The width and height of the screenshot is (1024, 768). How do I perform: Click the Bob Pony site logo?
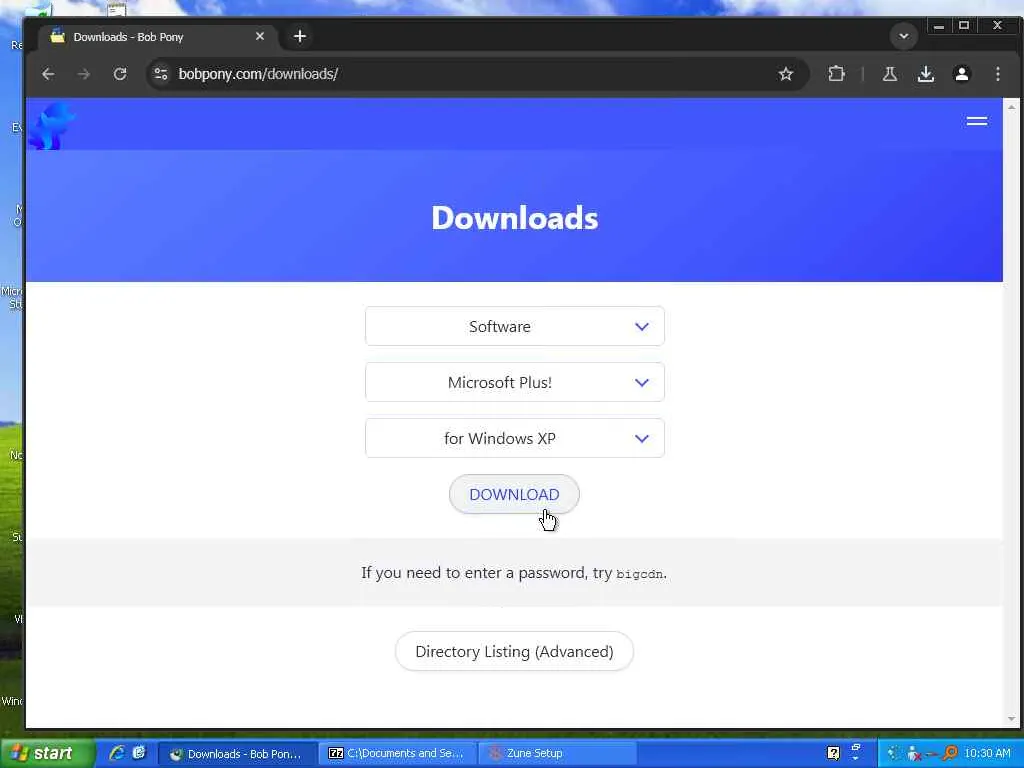[x=52, y=125]
